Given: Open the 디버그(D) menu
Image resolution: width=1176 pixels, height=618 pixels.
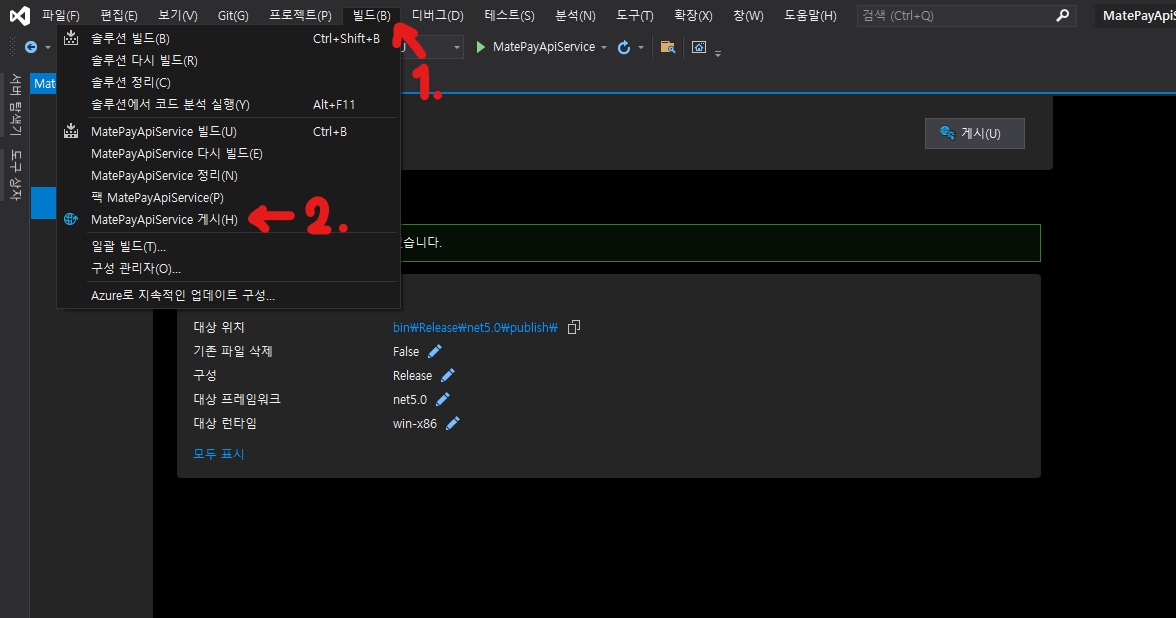Looking at the screenshot, I should (437, 15).
